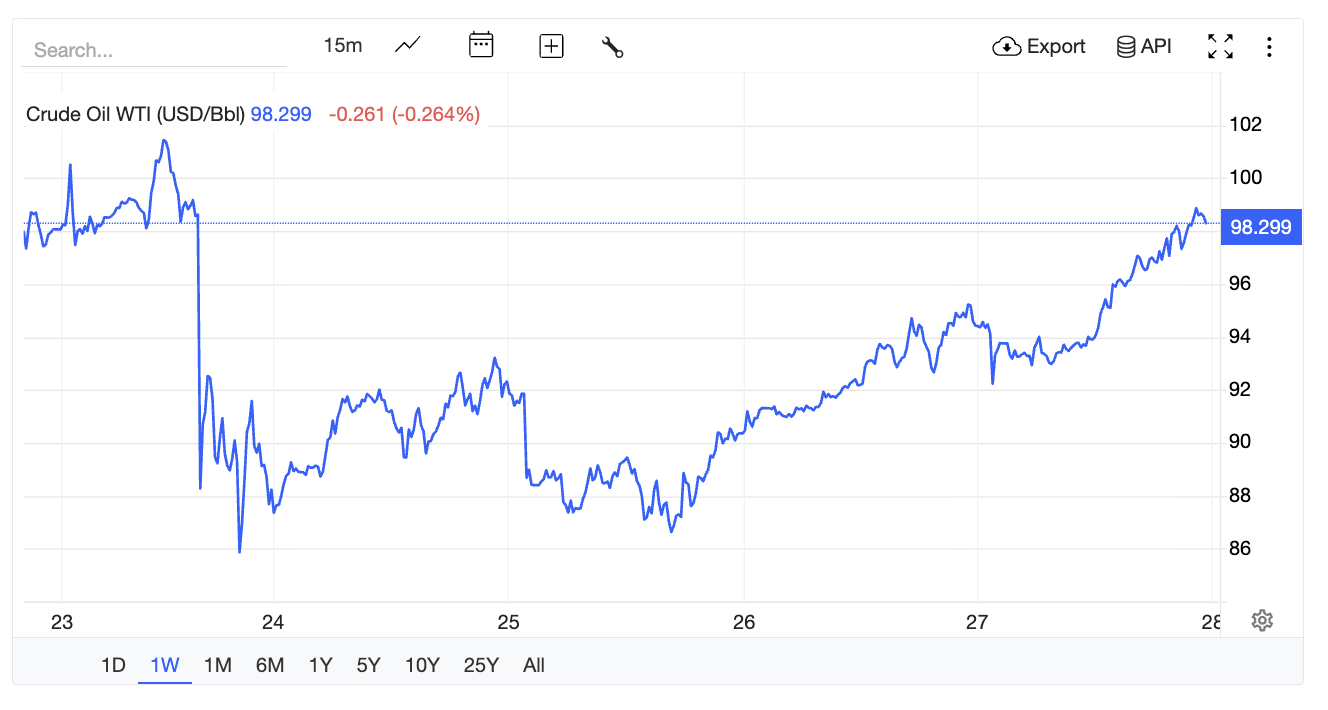
Task: Open the three-dot more options menu
Action: pos(1269,46)
